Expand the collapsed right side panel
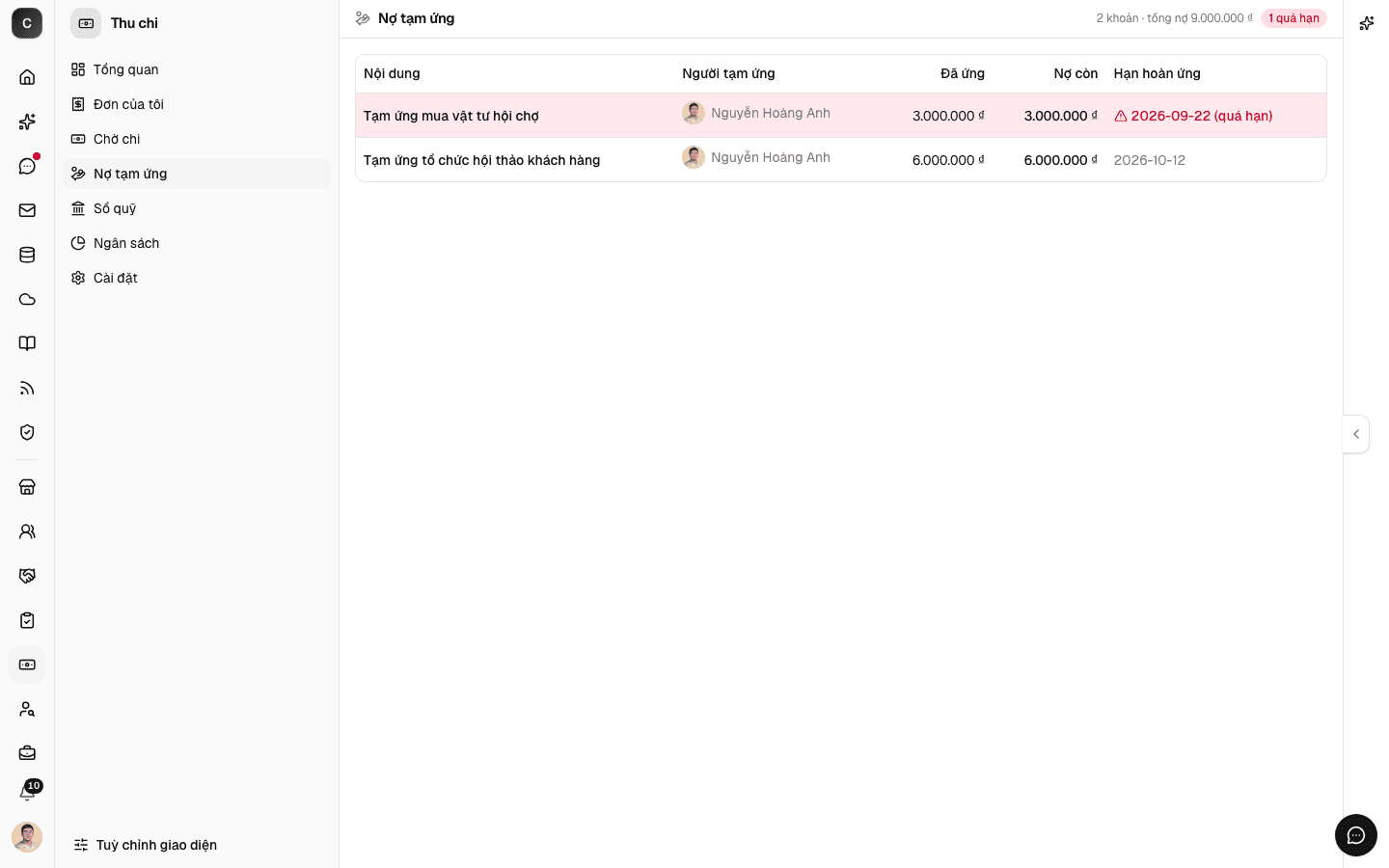Viewport: 1389px width, 868px height. pyautogui.click(x=1356, y=434)
